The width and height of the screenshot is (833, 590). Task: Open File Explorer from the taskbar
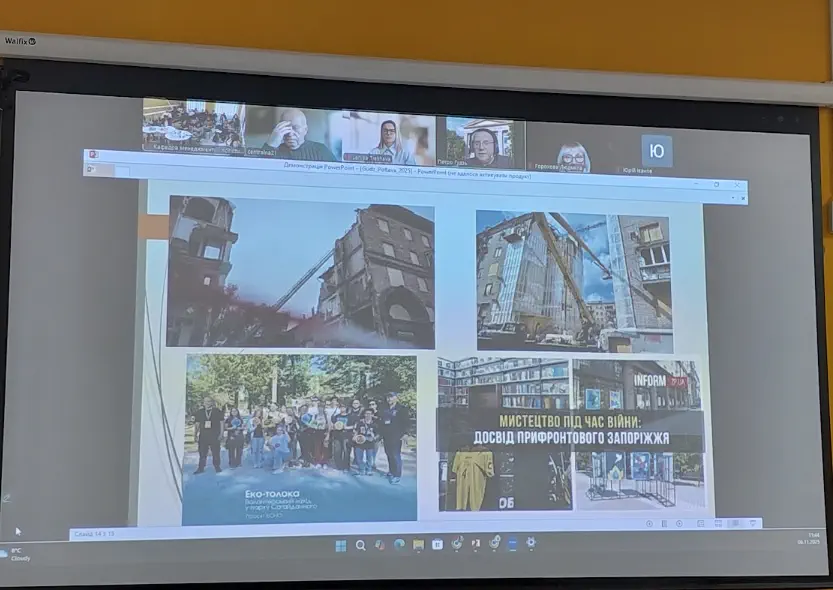click(418, 545)
